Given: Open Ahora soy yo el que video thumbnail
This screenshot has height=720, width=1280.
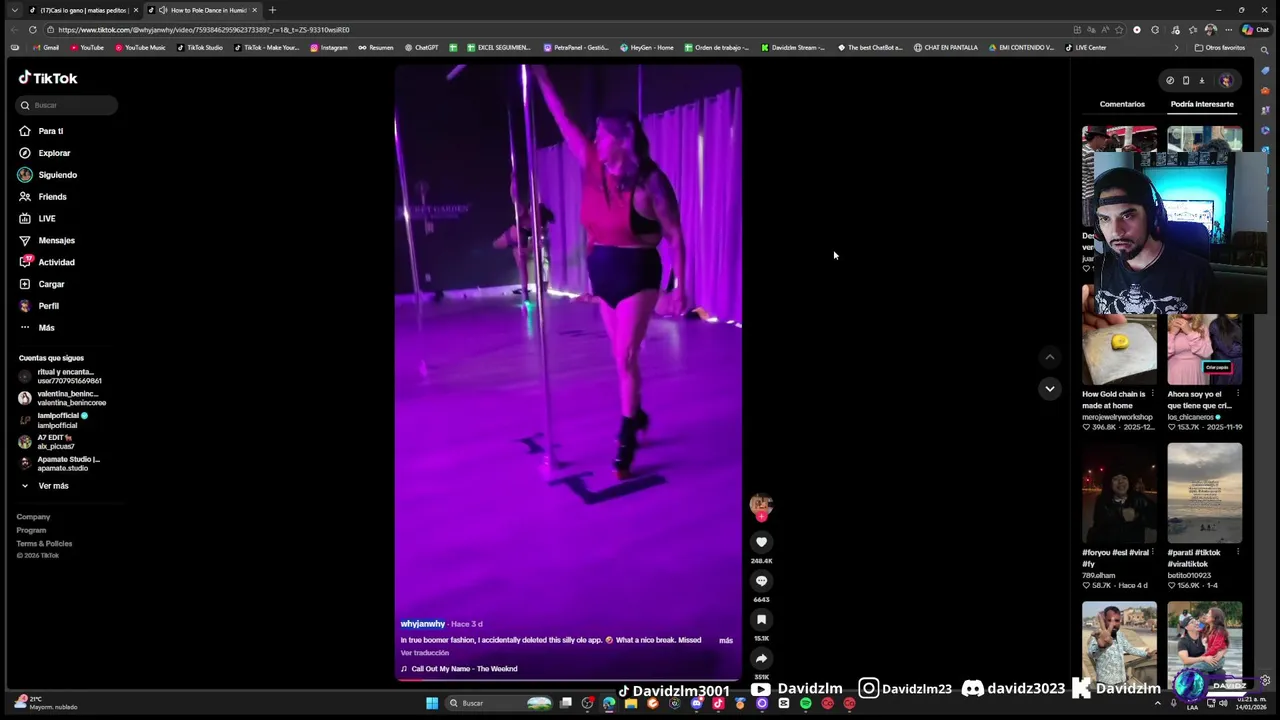Looking at the screenshot, I should coord(1204,349).
